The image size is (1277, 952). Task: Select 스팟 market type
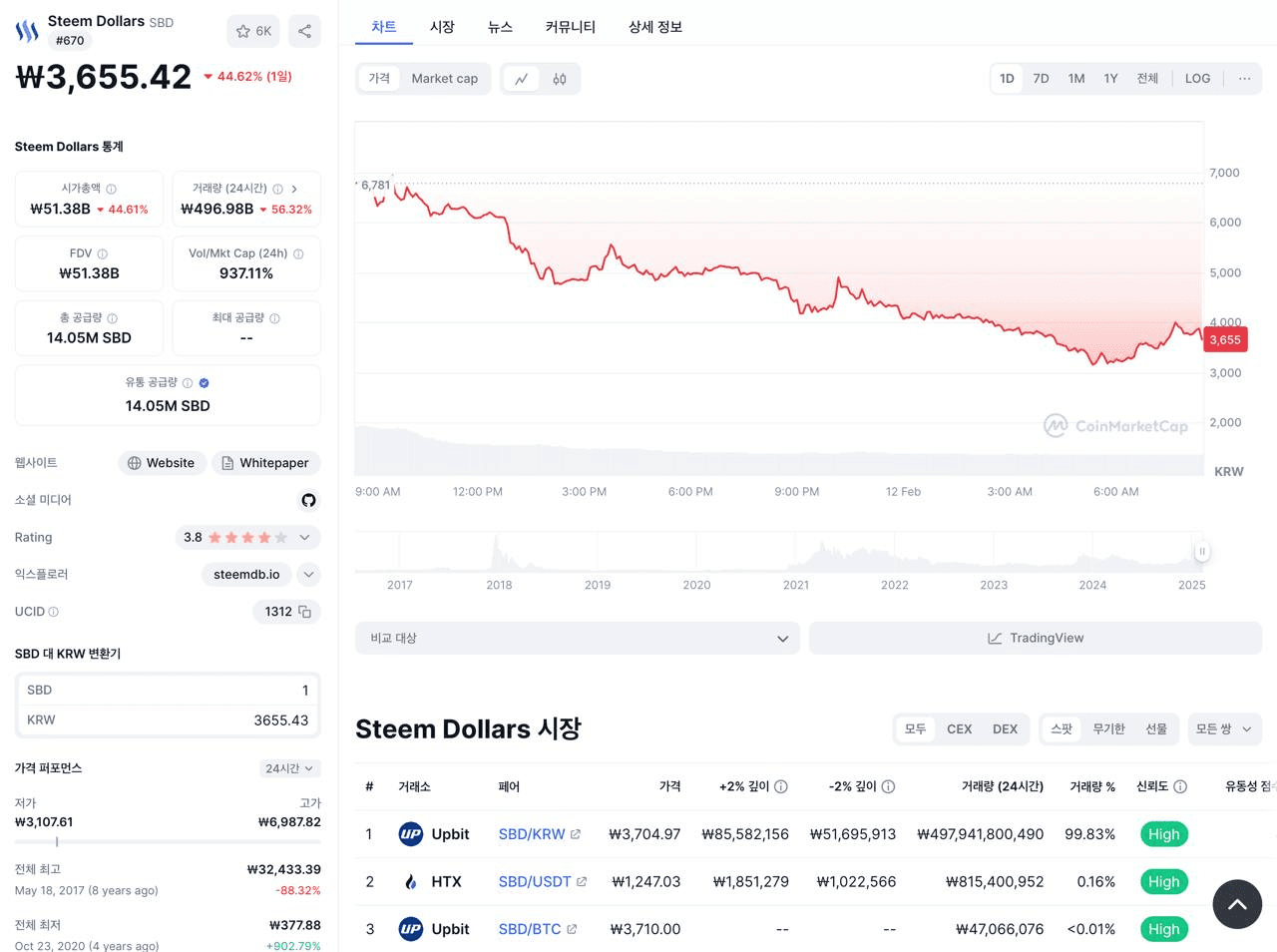click(x=1062, y=729)
